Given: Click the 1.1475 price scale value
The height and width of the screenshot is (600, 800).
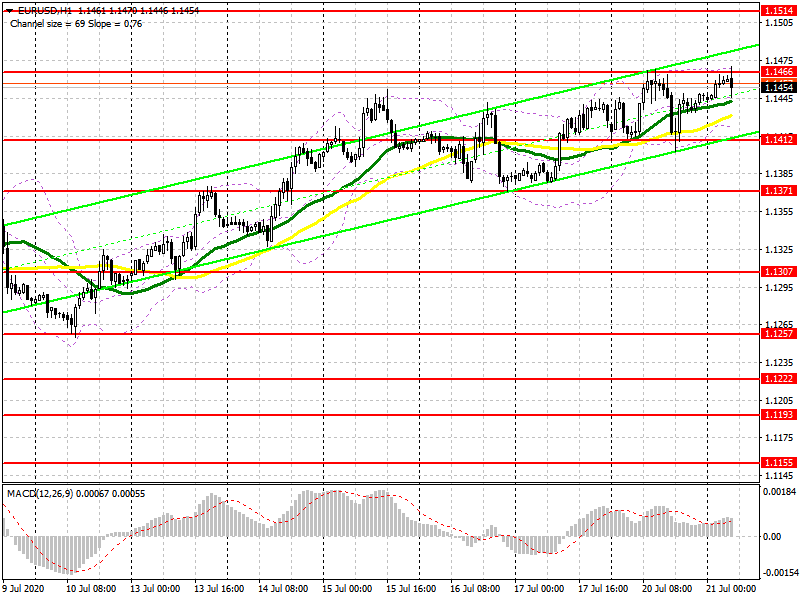Looking at the screenshot, I should pyautogui.click(x=780, y=61).
